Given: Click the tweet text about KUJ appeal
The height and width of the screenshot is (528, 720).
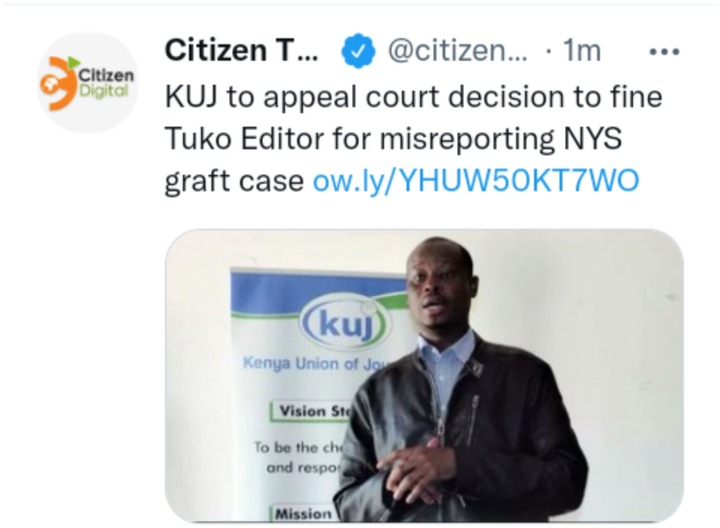Looking at the screenshot, I should 413,139.
